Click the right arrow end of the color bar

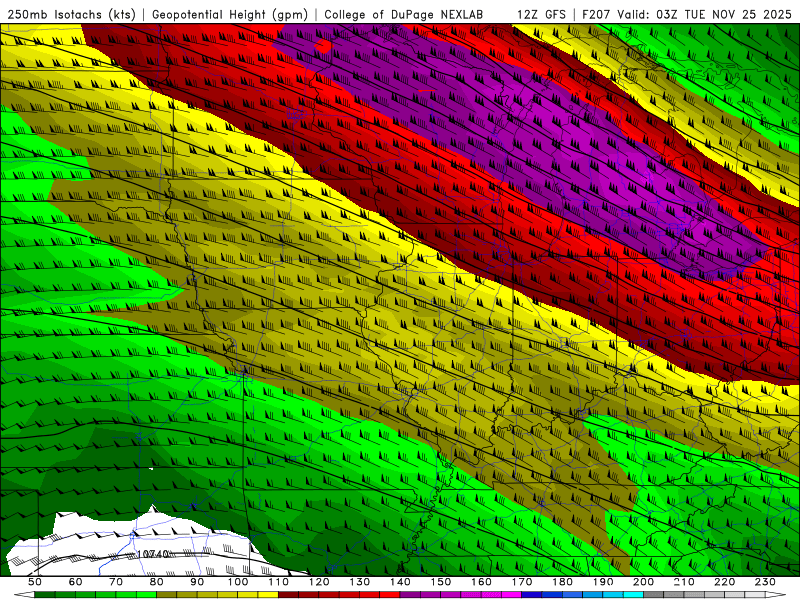(776, 594)
